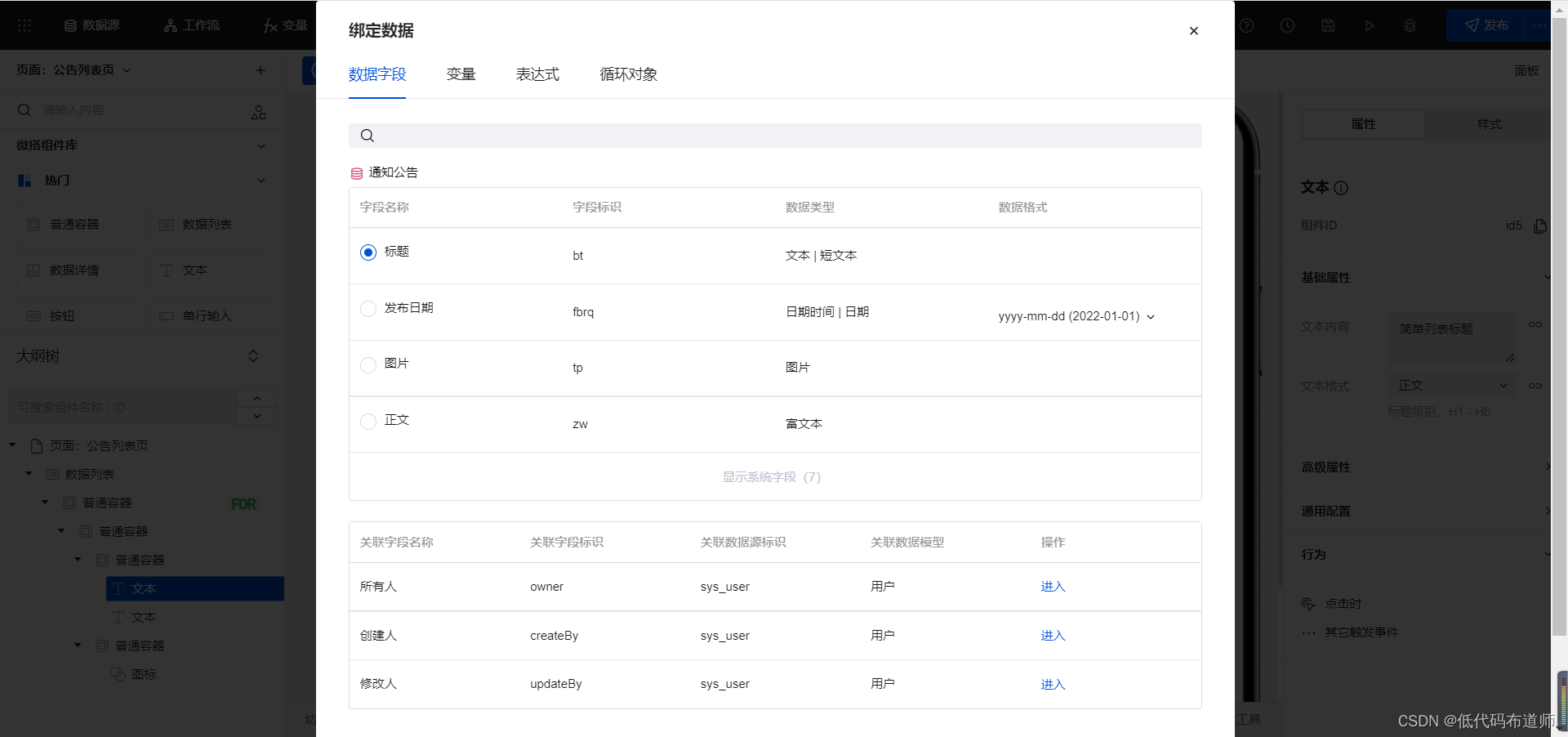Viewport: 1568px width, 737px height.
Task: Open the 循环对象 tab
Action: pos(628,74)
